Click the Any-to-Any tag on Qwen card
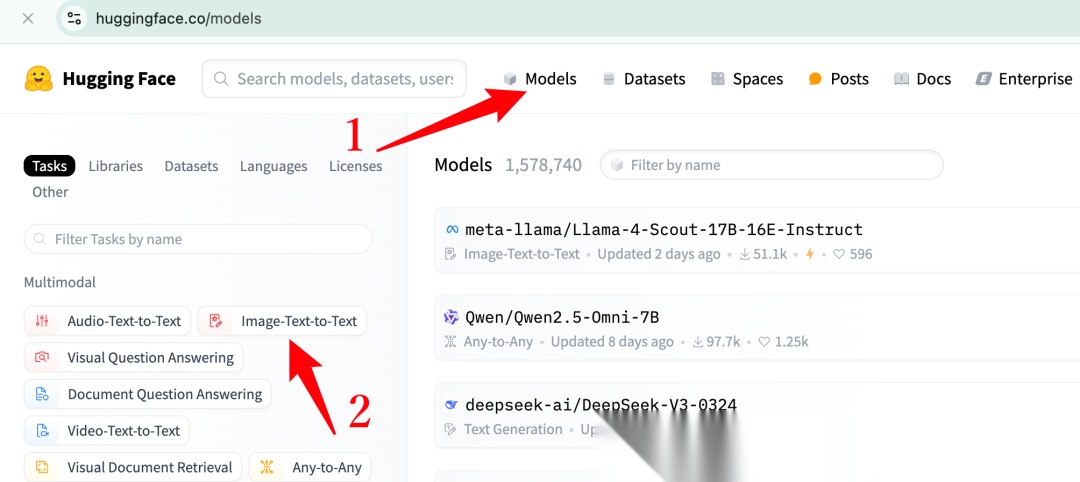The width and height of the screenshot is (1080, 482). 499,342
